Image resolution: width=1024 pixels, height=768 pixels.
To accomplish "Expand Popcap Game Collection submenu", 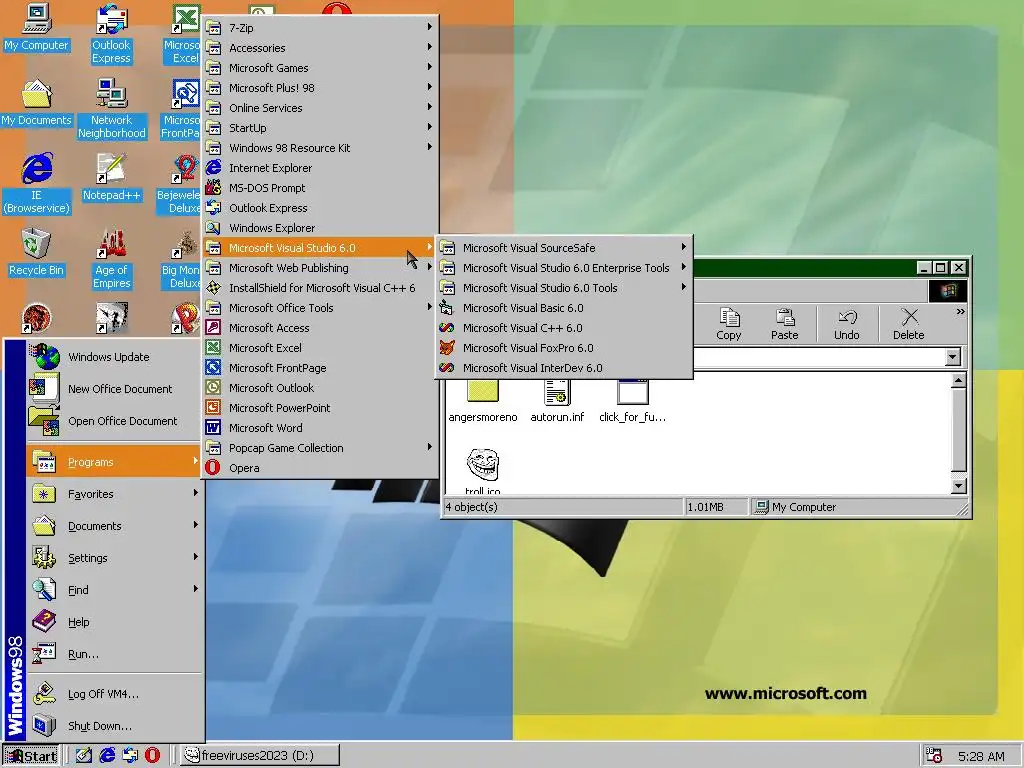I will tap(319, 448).
